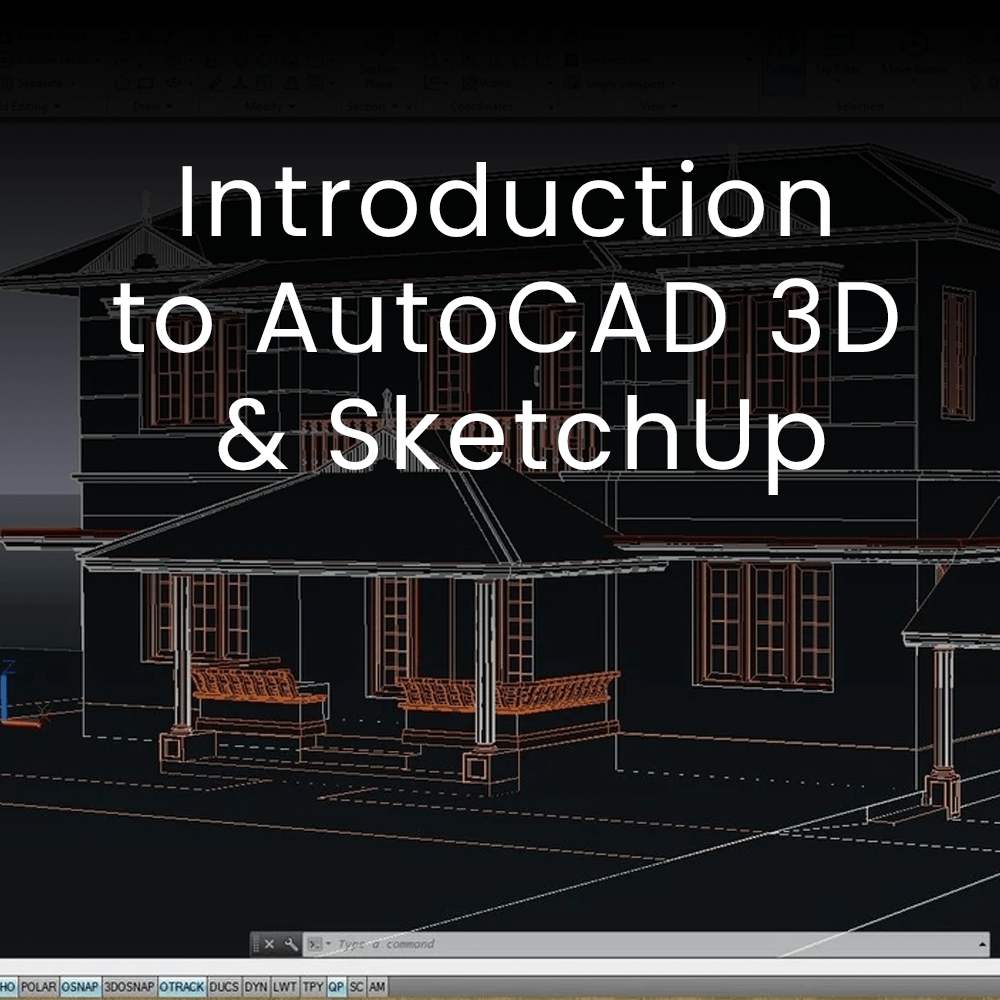
Task: Toggle LWT lineweight display
Action: point(285,987)
